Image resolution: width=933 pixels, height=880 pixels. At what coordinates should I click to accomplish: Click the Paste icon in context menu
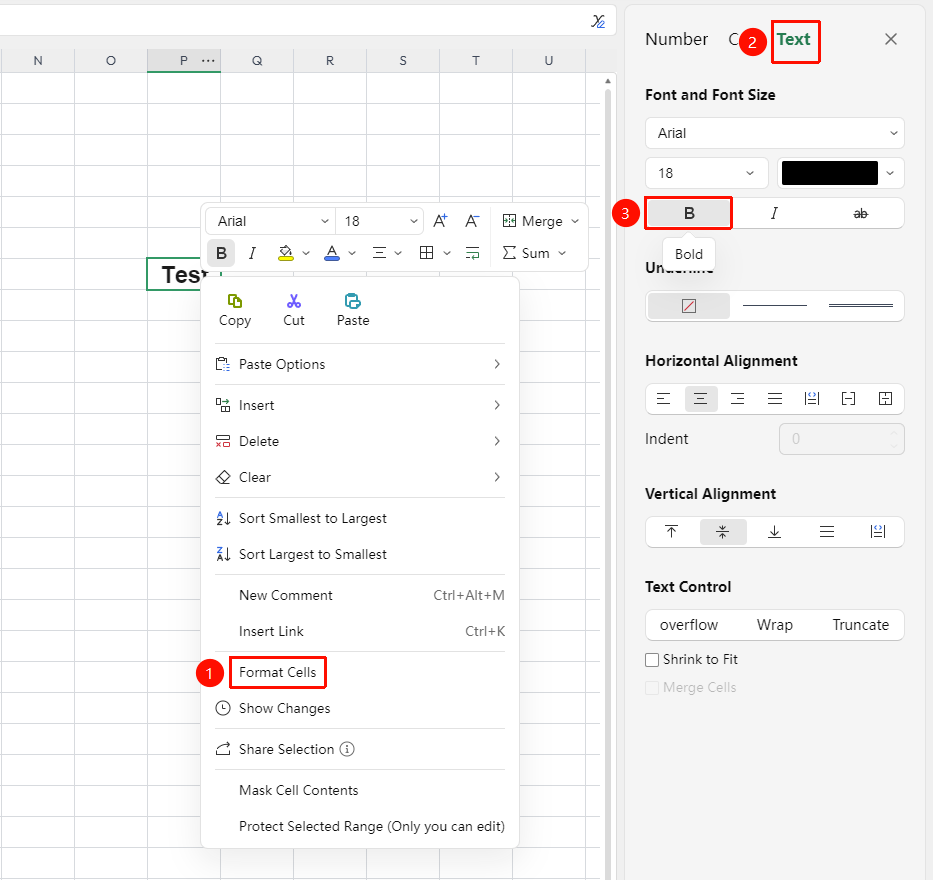pos(353,301)
